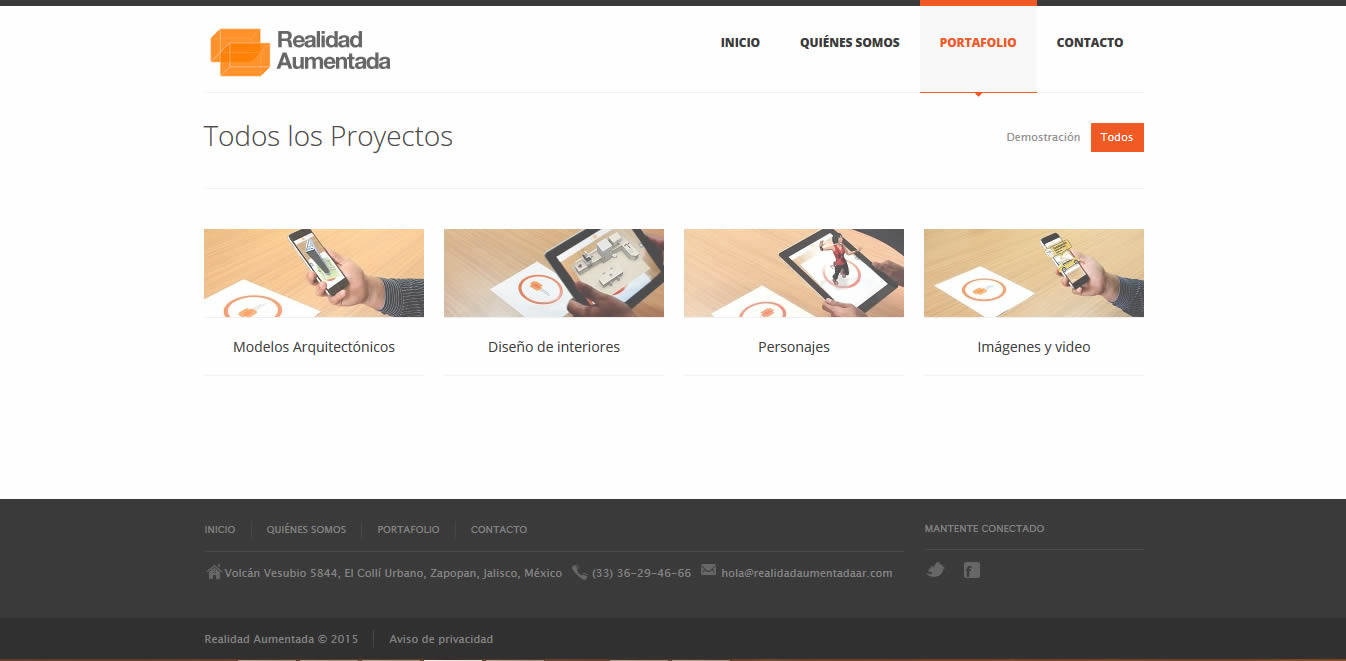View the Personajes project thumbnail
Screen dimensions: 1346x661
[x=794, y=273]
